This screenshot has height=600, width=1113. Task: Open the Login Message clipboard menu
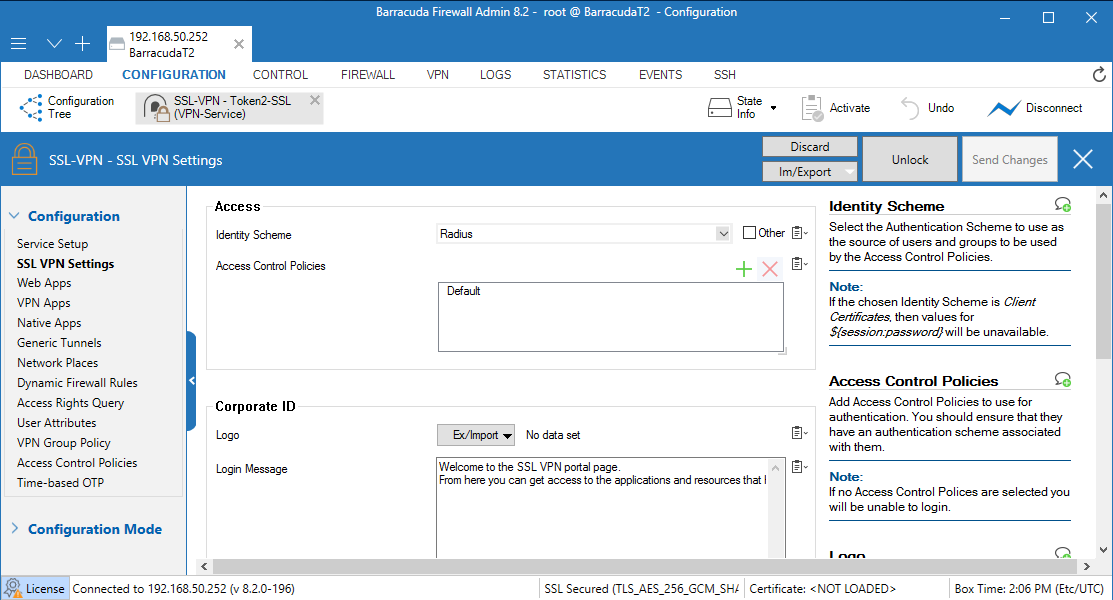(799, 467)
